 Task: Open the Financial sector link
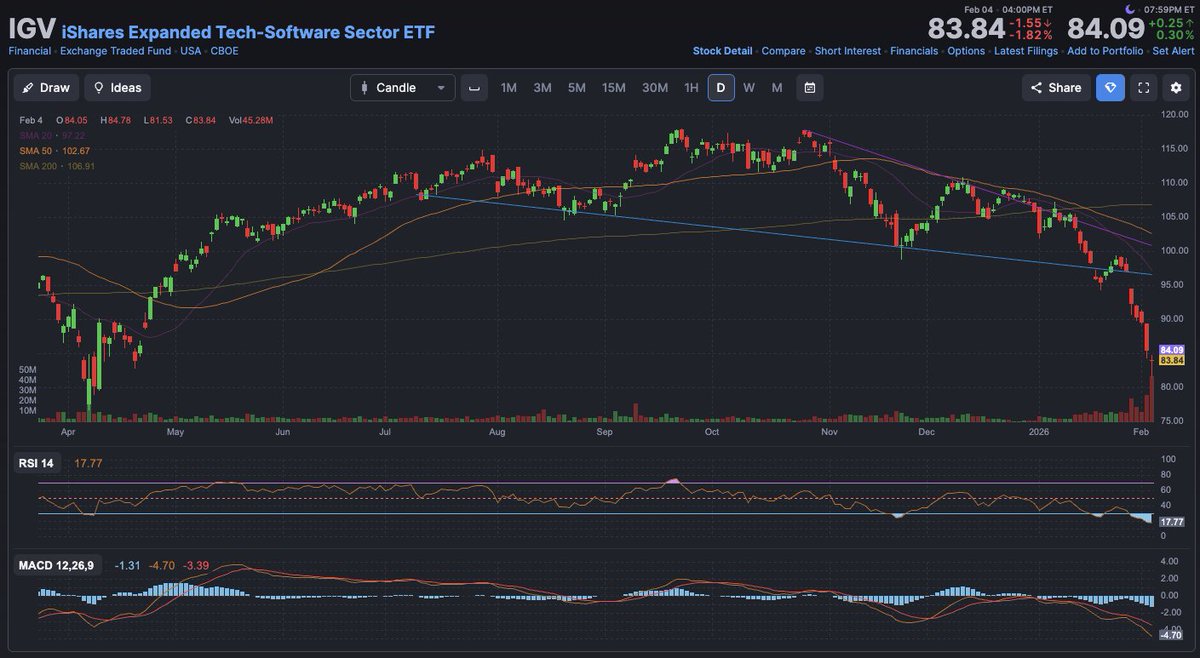click(x=30, y=50)
